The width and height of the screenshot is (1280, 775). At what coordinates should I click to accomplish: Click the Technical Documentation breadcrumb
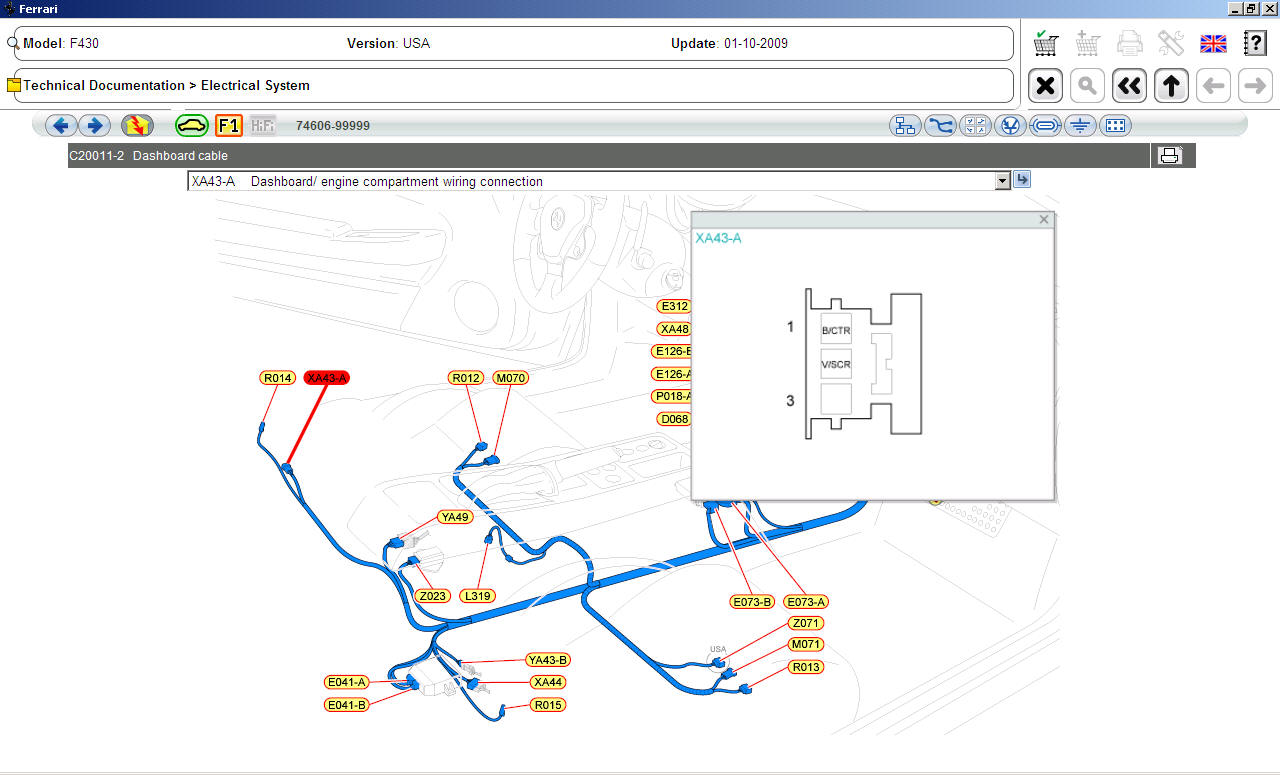click(104, 85)
